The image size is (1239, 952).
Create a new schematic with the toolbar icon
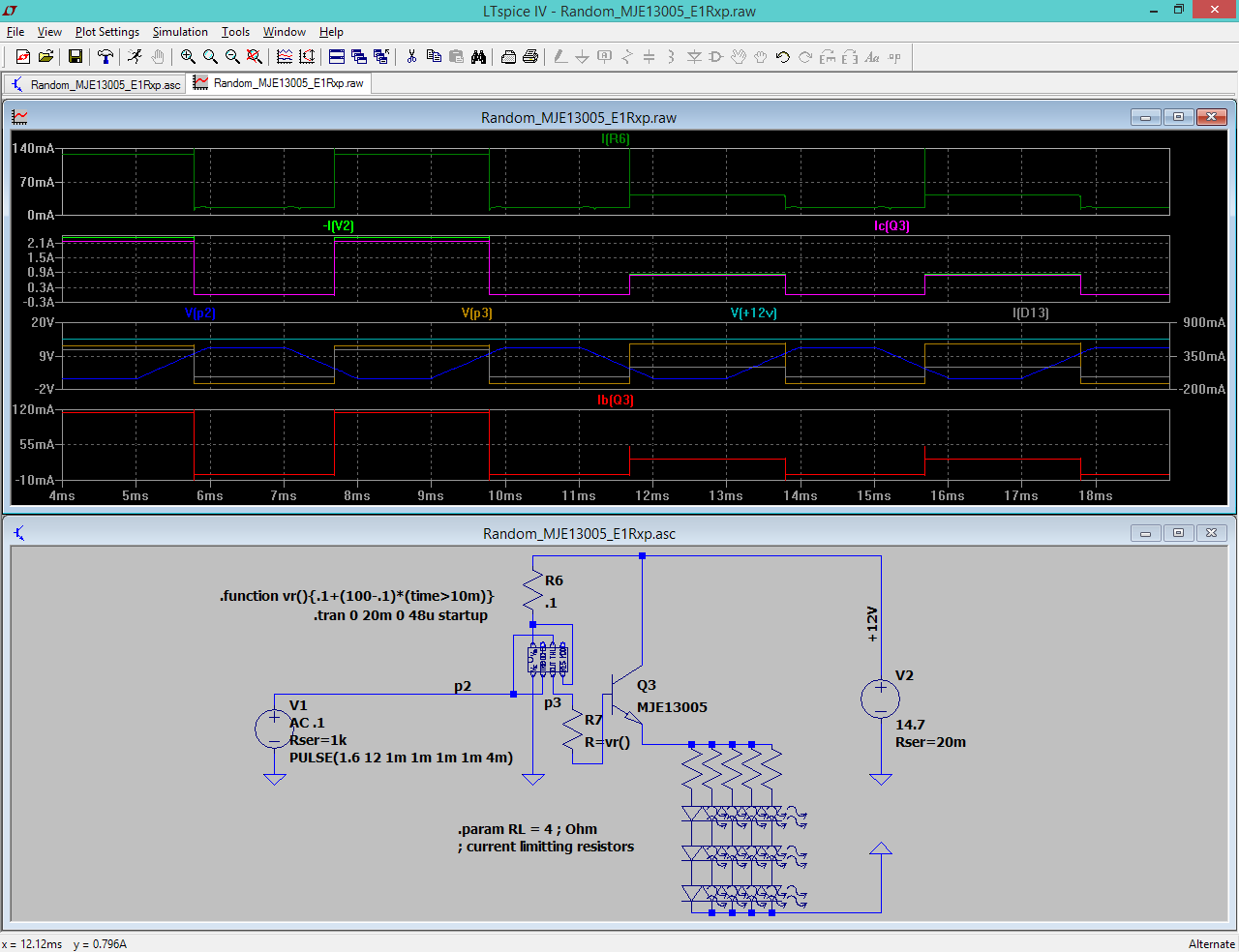[23, 57]
